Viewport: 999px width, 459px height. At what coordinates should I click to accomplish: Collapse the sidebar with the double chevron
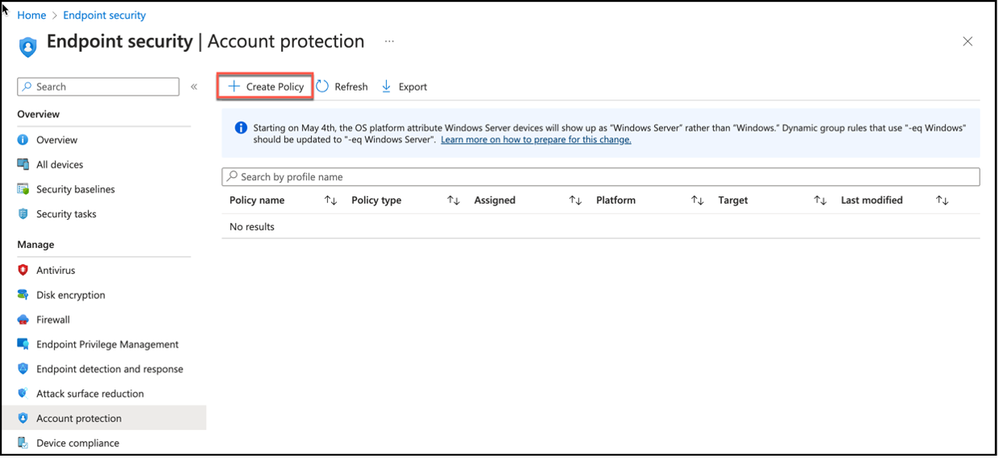tap(194, 87)
